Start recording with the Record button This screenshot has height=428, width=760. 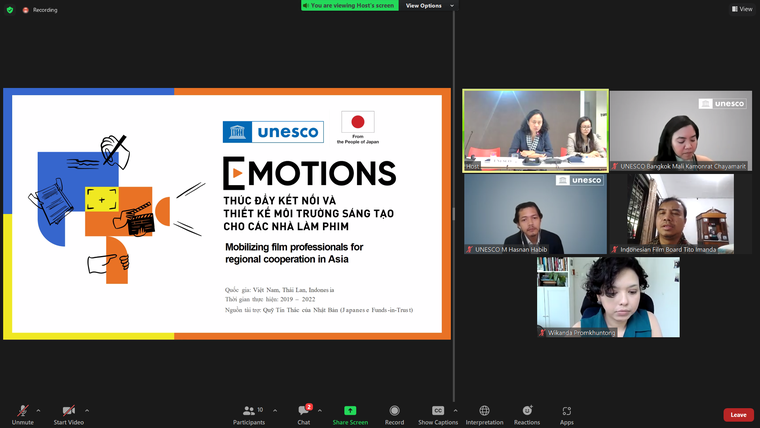pyautogui.click(x=394, y=413)
